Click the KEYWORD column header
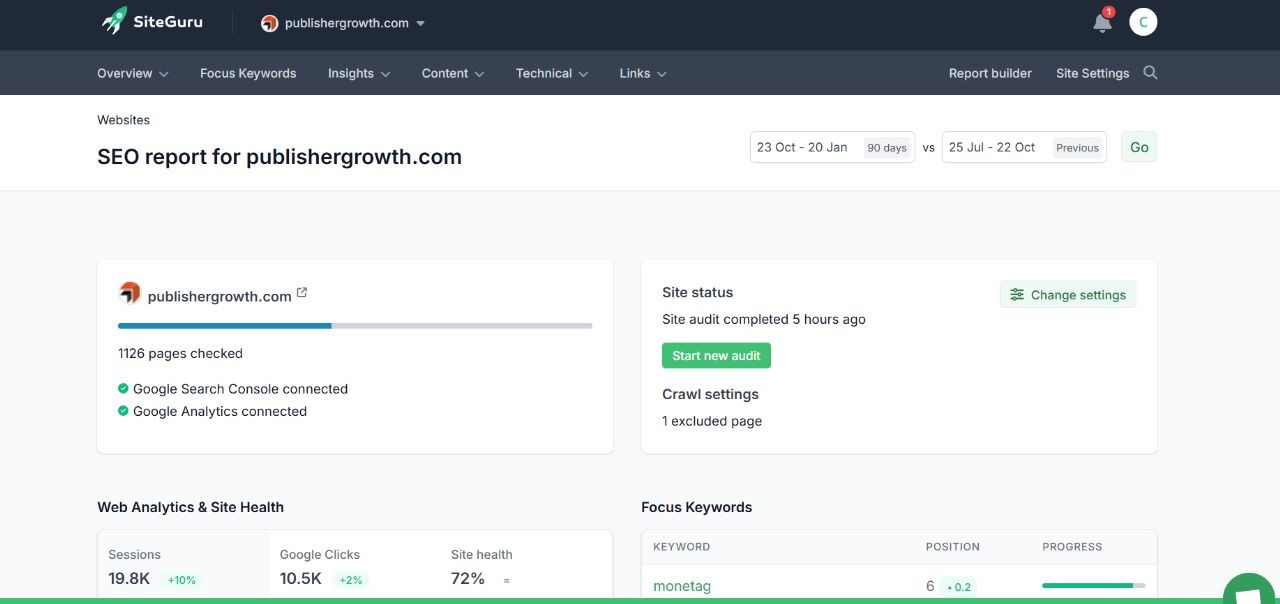 tap(681, 547)
